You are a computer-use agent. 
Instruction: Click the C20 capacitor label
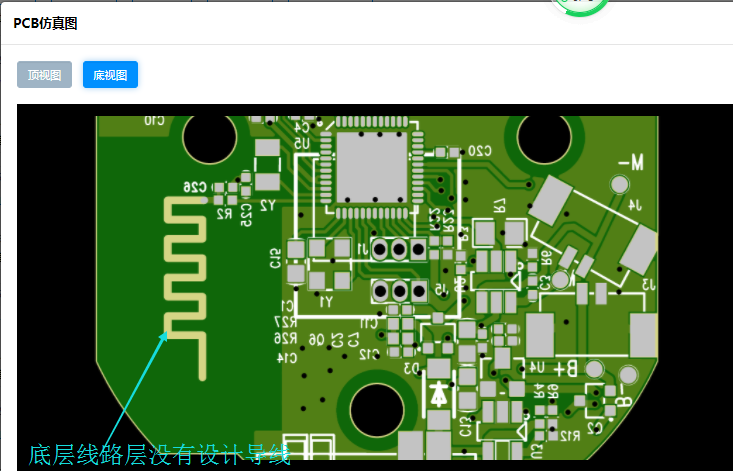[x=480, y=150]
